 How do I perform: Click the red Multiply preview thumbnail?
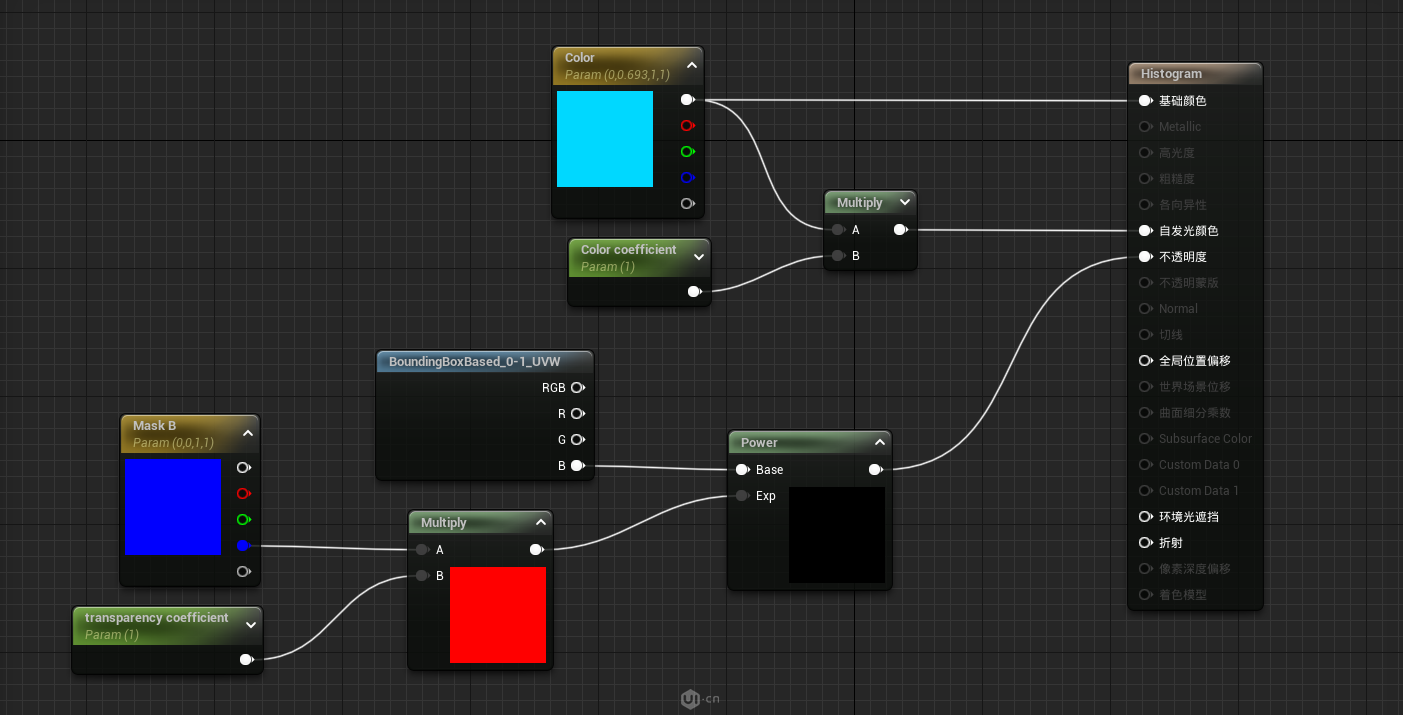(x=497, y=615)
